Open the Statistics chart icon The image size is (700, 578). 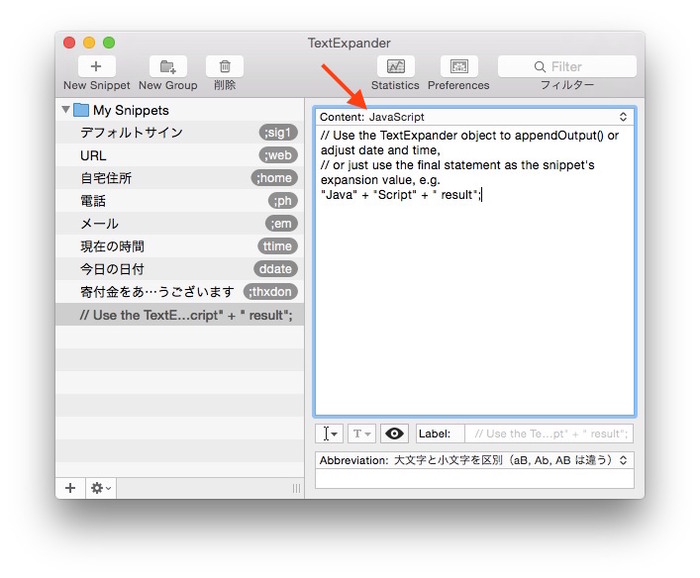point(396,67)
